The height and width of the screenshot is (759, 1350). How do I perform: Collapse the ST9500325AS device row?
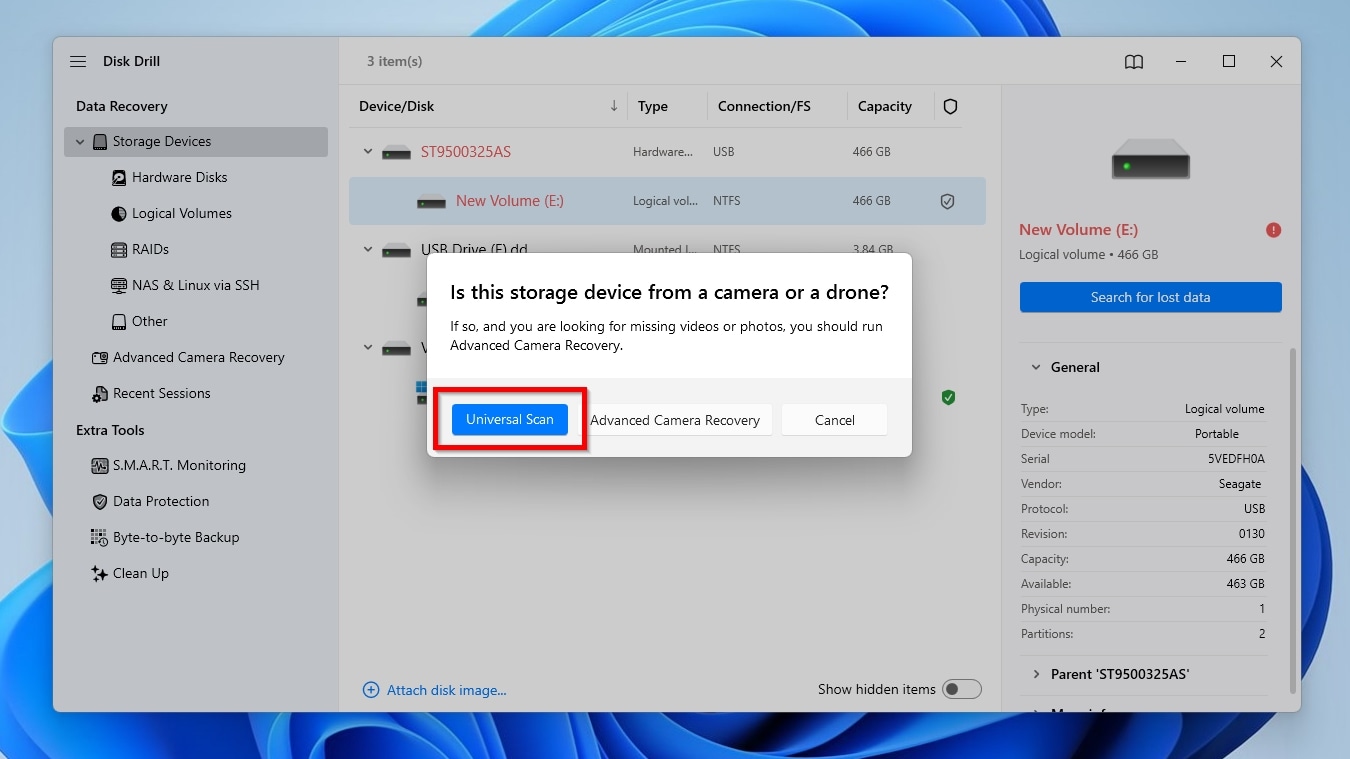point(367,152)
